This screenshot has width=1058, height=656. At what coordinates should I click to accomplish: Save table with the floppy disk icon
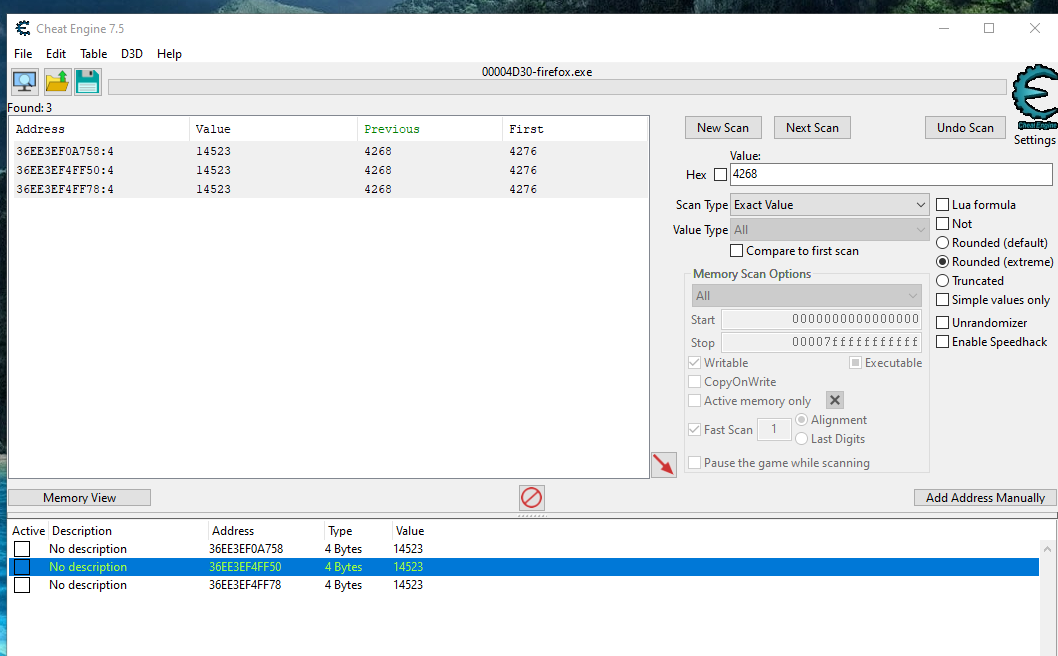(88, 82)
